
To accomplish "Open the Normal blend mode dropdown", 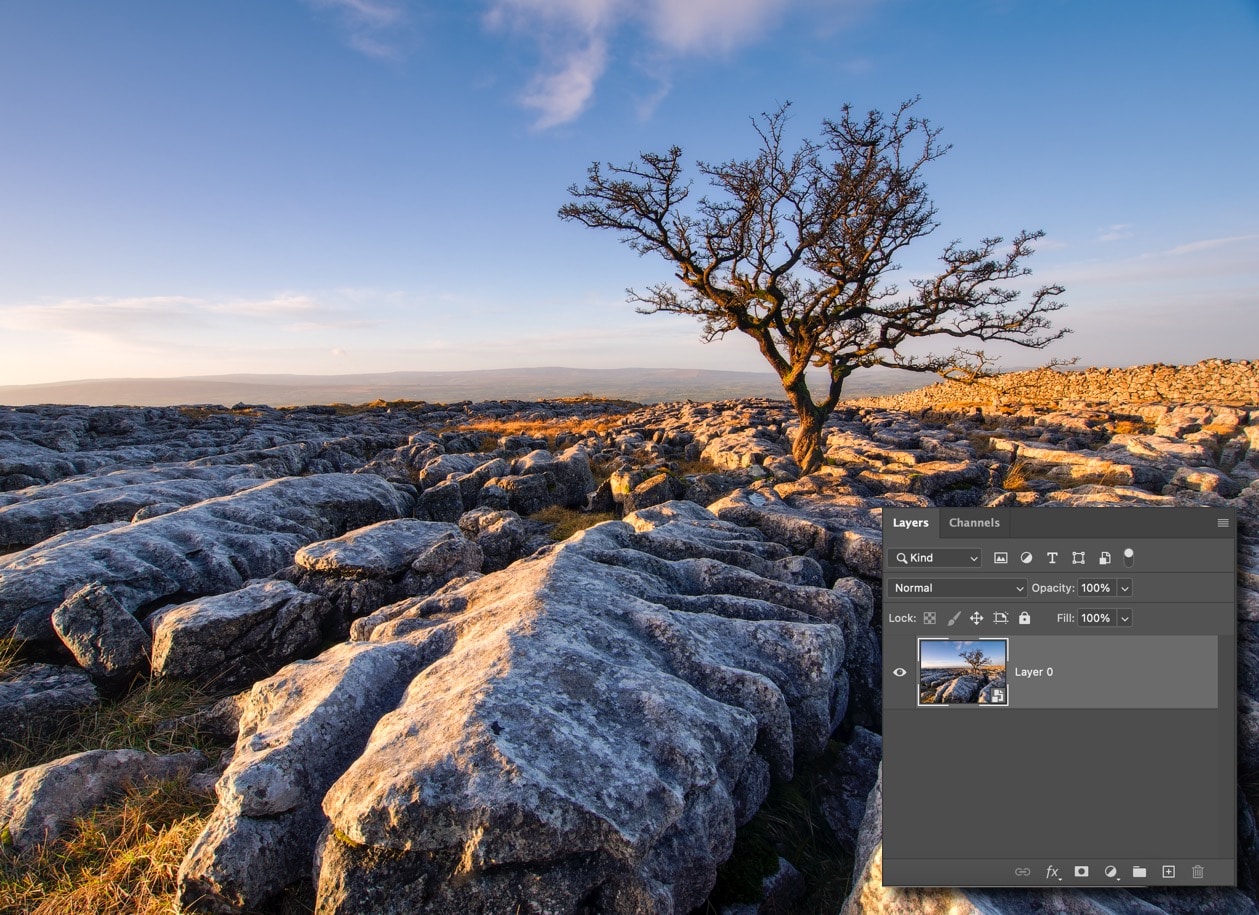I will [957, 588].
